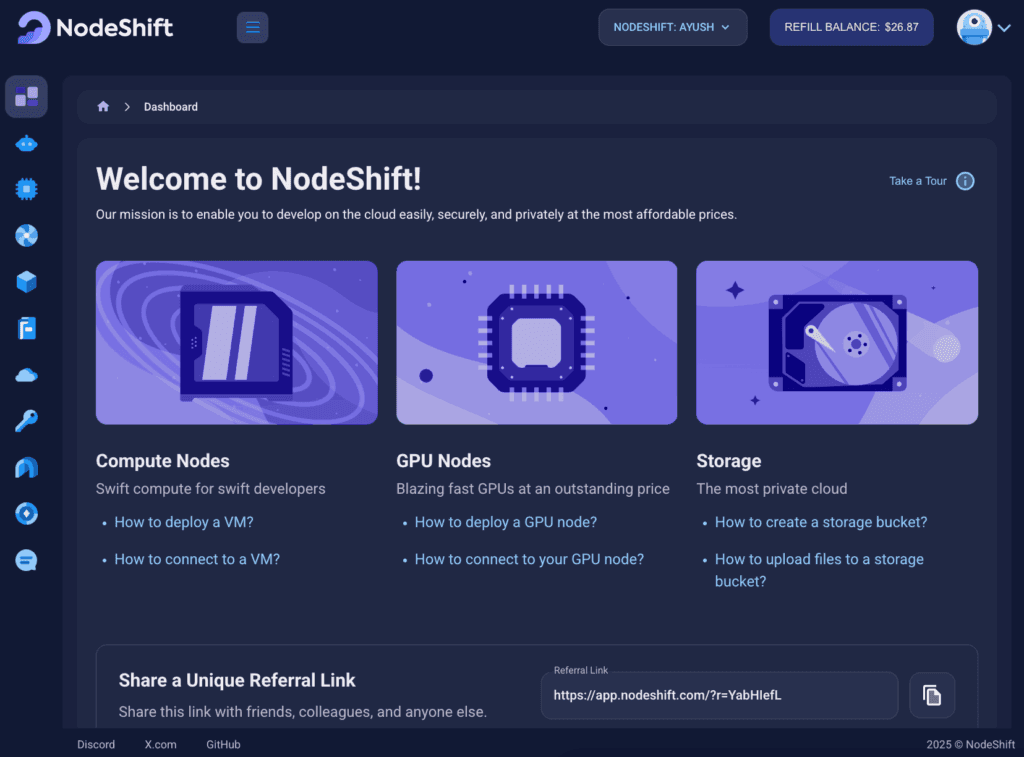Open the Compute Nodes card image
Viewport: 1024px width, 757px height.
pyautogui.click(x=236, y=342)
